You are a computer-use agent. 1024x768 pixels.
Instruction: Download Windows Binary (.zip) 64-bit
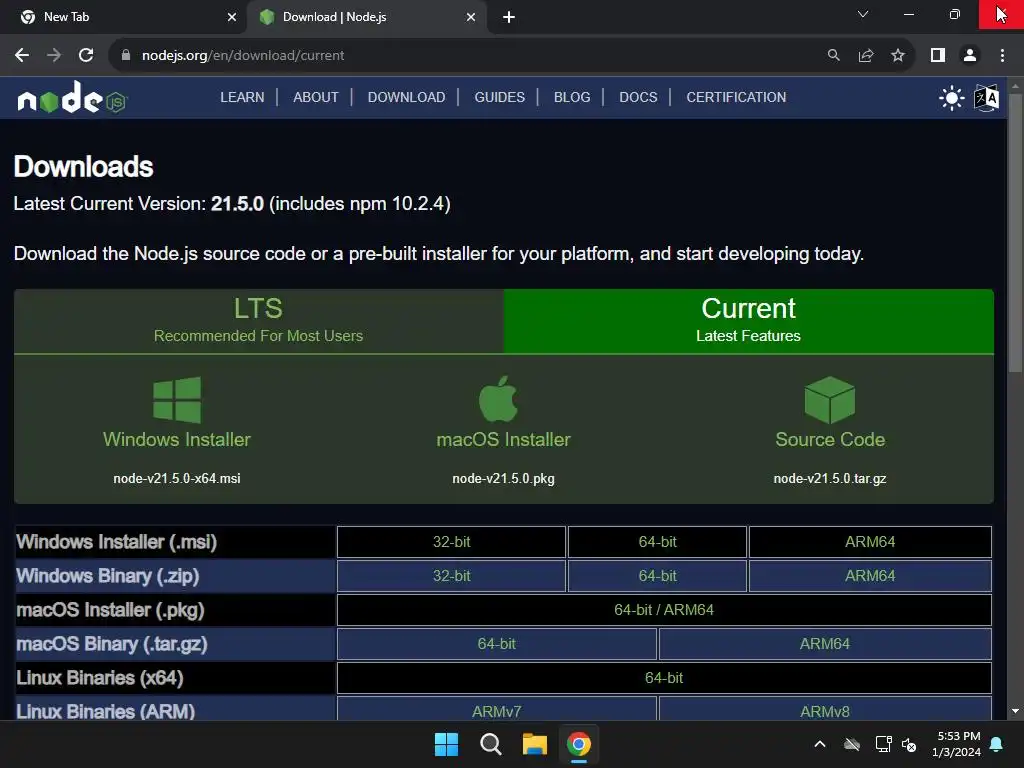657,576
